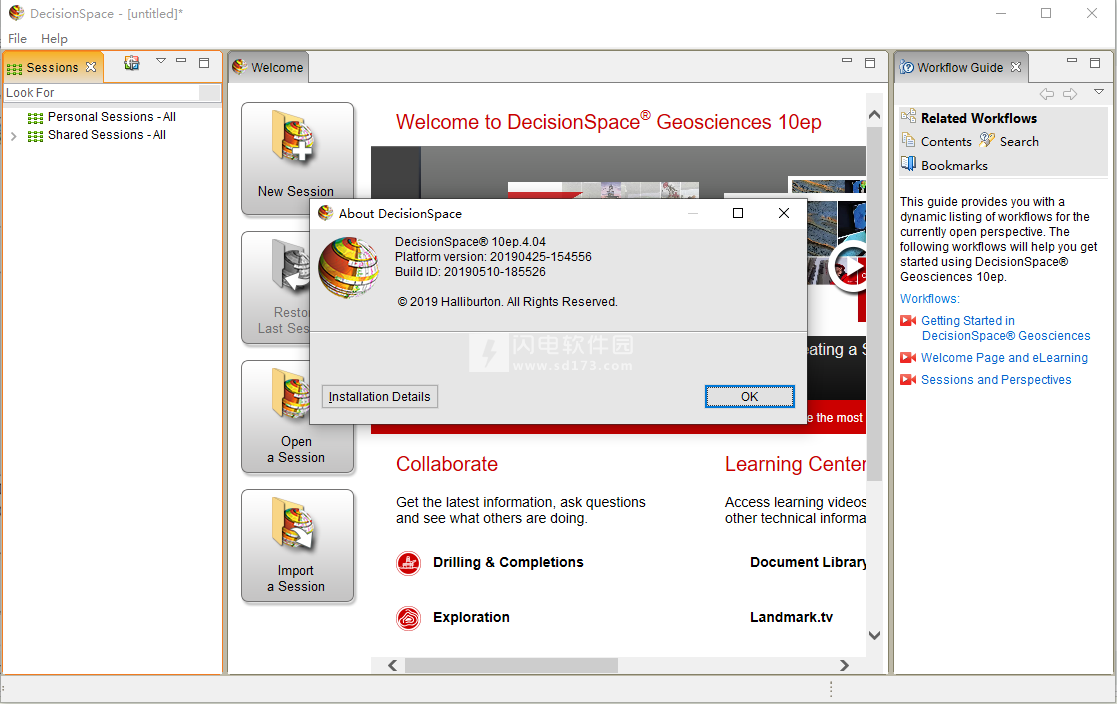Click the video icon beside Sessions and Perspectives
The width and height of the screenshot is (1117, 704).
[908, 380]
